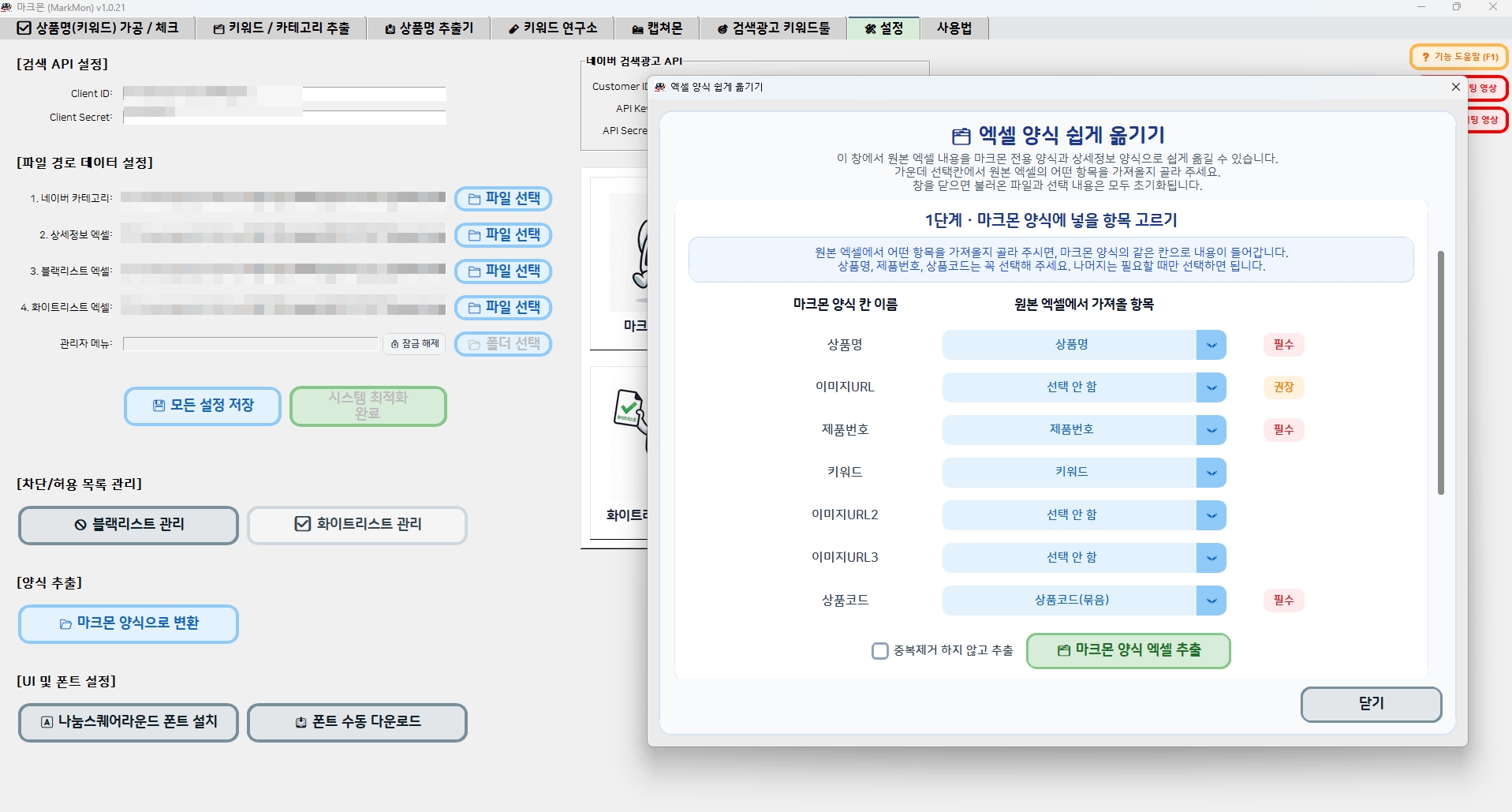This screenshot has width=1512, height=812.
Task: Open 기능 도움말 (F1) help button
Action: (1459, 57)
